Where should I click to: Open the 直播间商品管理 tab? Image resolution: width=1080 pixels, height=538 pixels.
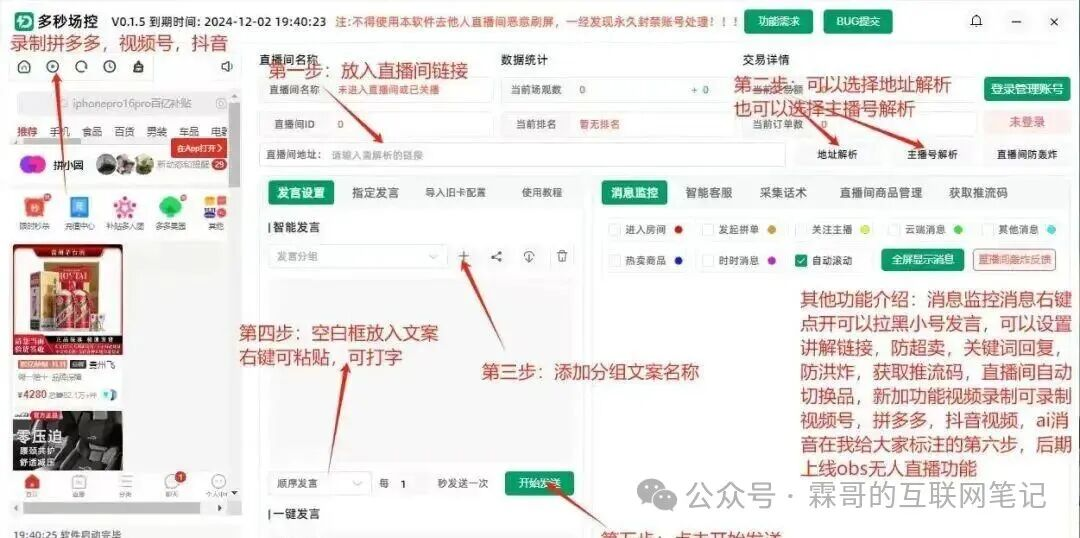click(880, 193)
